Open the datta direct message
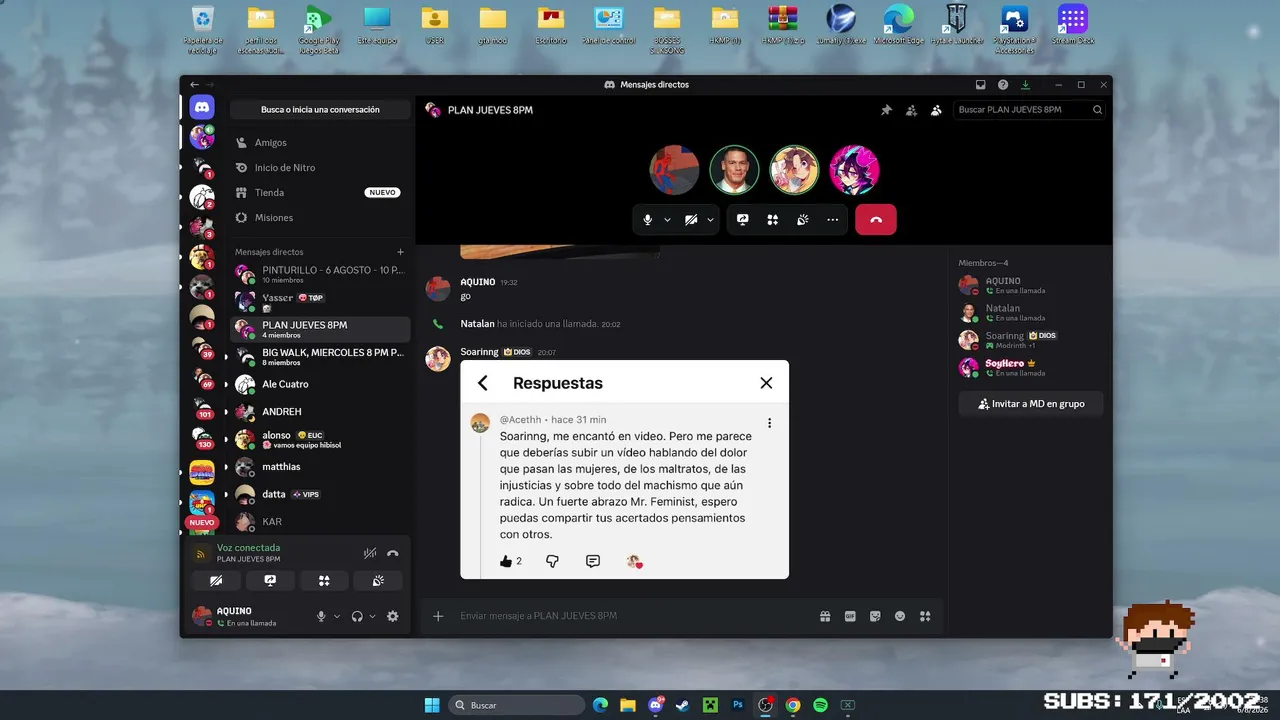The image size is (1280, 720). point(320,494)
